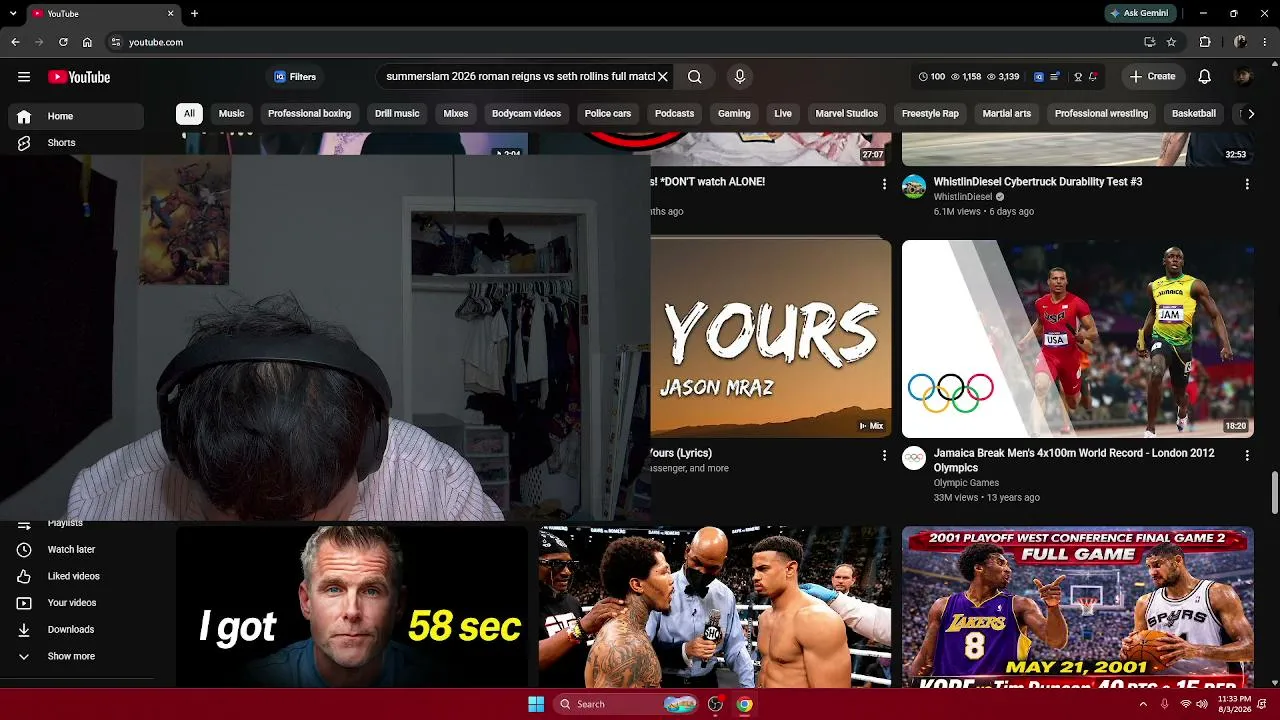This screenshot has height=720, width=1280.
Task: Open Downloads in the sidebar
Action: 76,630
